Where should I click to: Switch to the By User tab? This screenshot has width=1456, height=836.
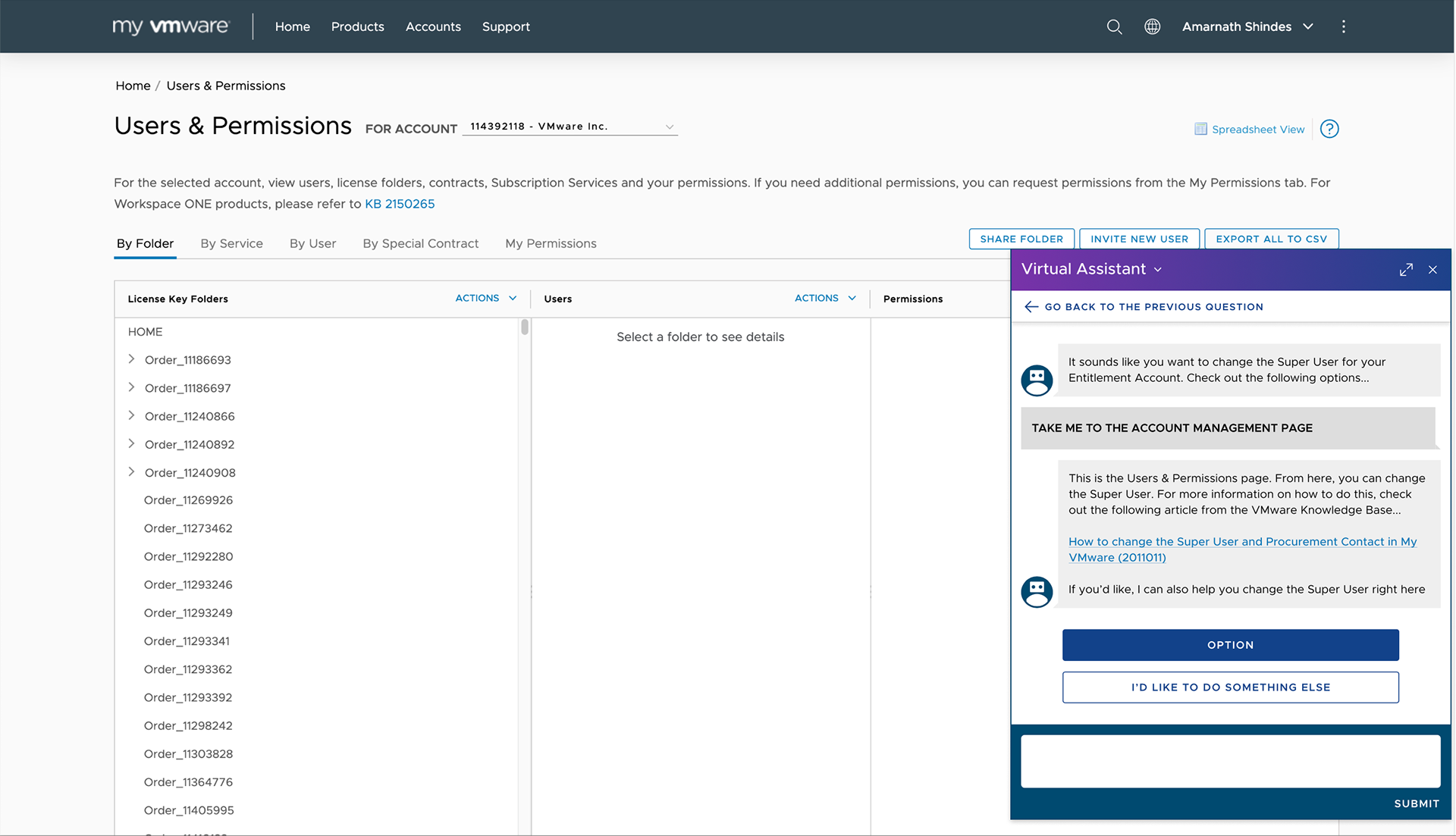point(312,243)
